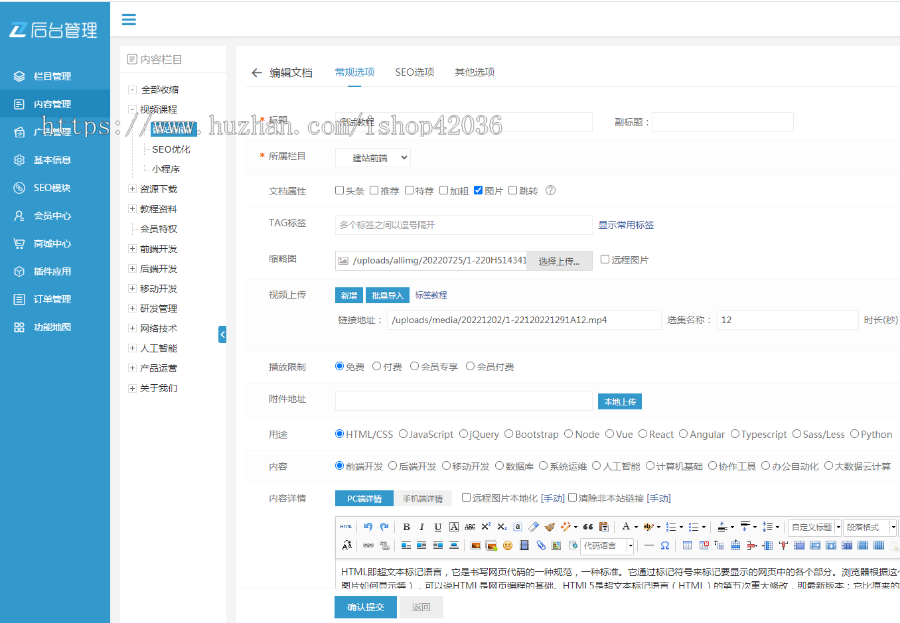Click the 批量导入 button
This screenshot has width=900, height=623.
click(387, 295)
